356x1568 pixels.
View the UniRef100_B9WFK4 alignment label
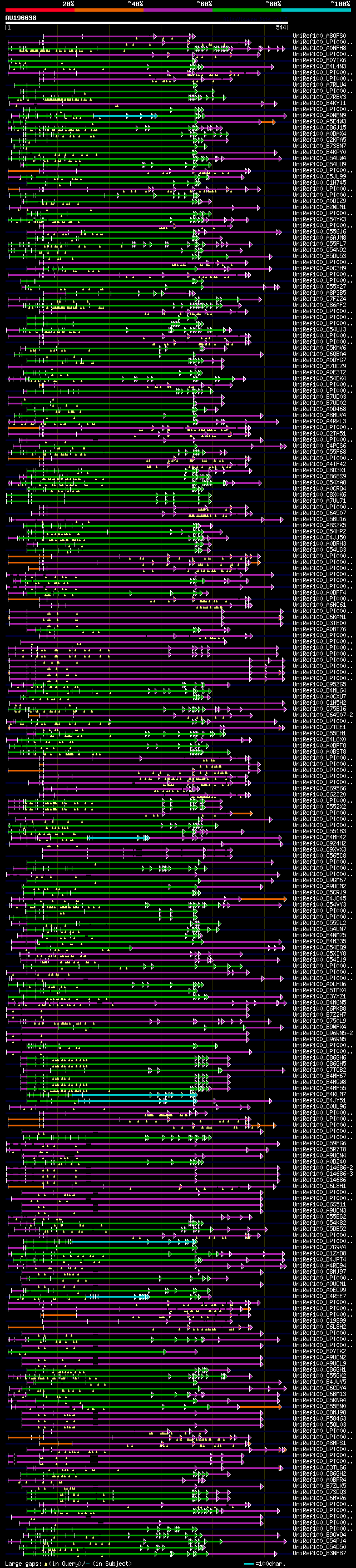tap(319, 1027)
